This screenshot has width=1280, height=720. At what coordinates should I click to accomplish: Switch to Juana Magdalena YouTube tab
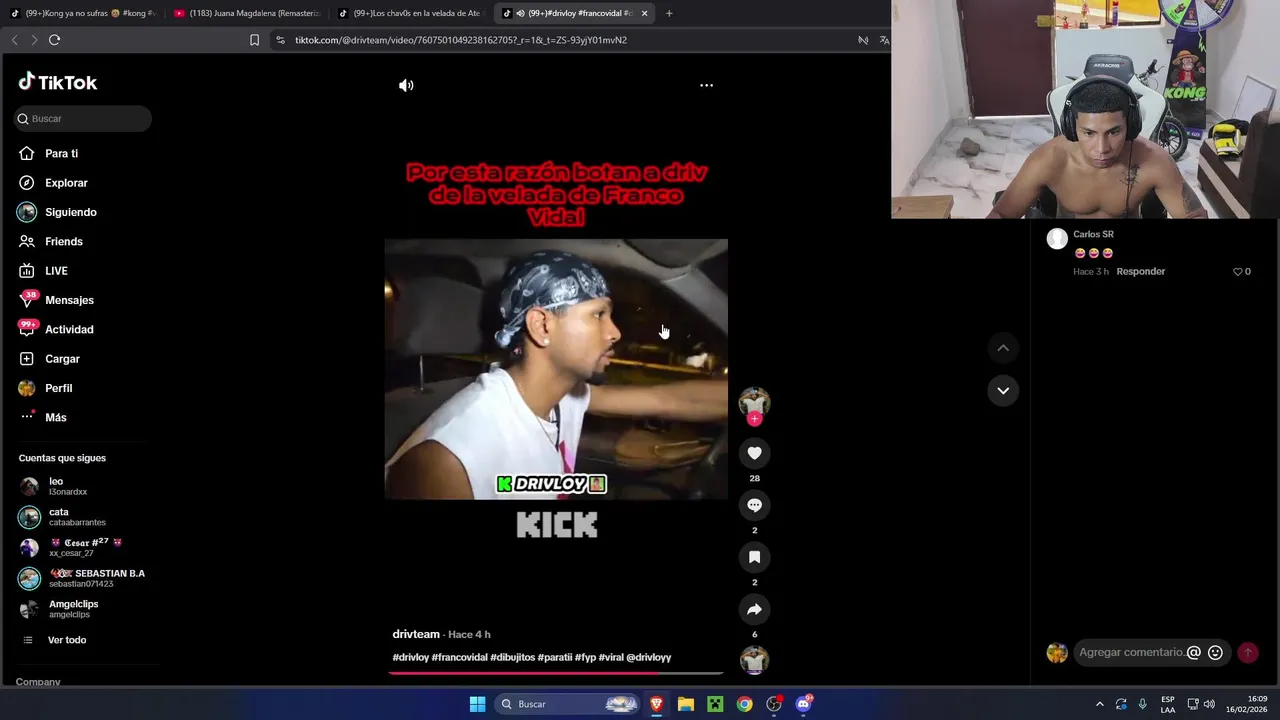coord(248,13)
